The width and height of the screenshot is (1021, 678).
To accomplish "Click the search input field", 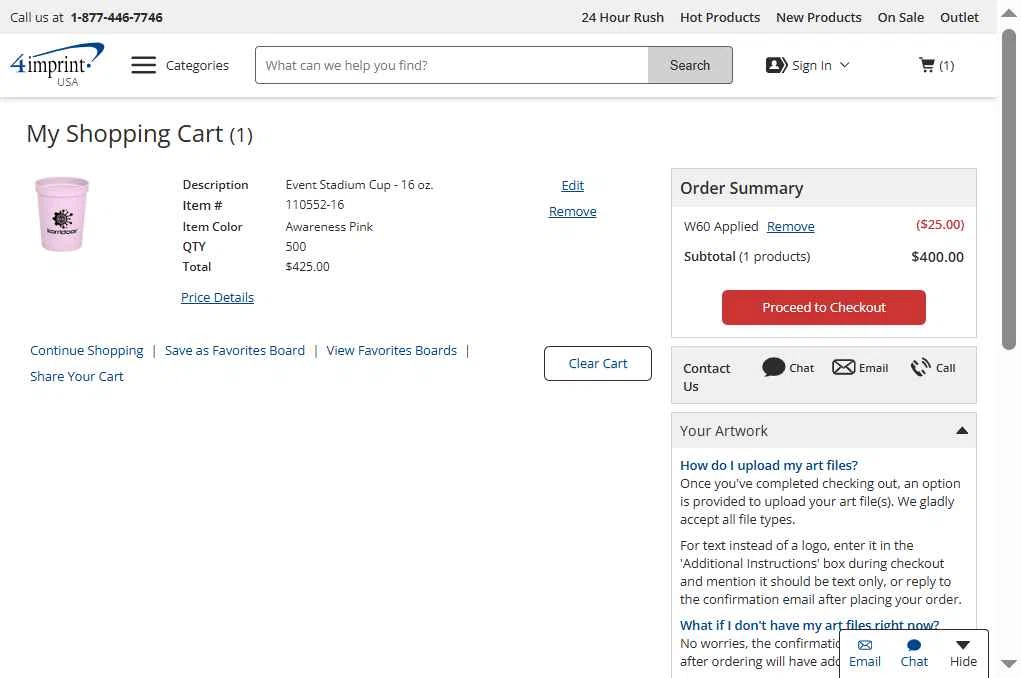I will (452, 65).
